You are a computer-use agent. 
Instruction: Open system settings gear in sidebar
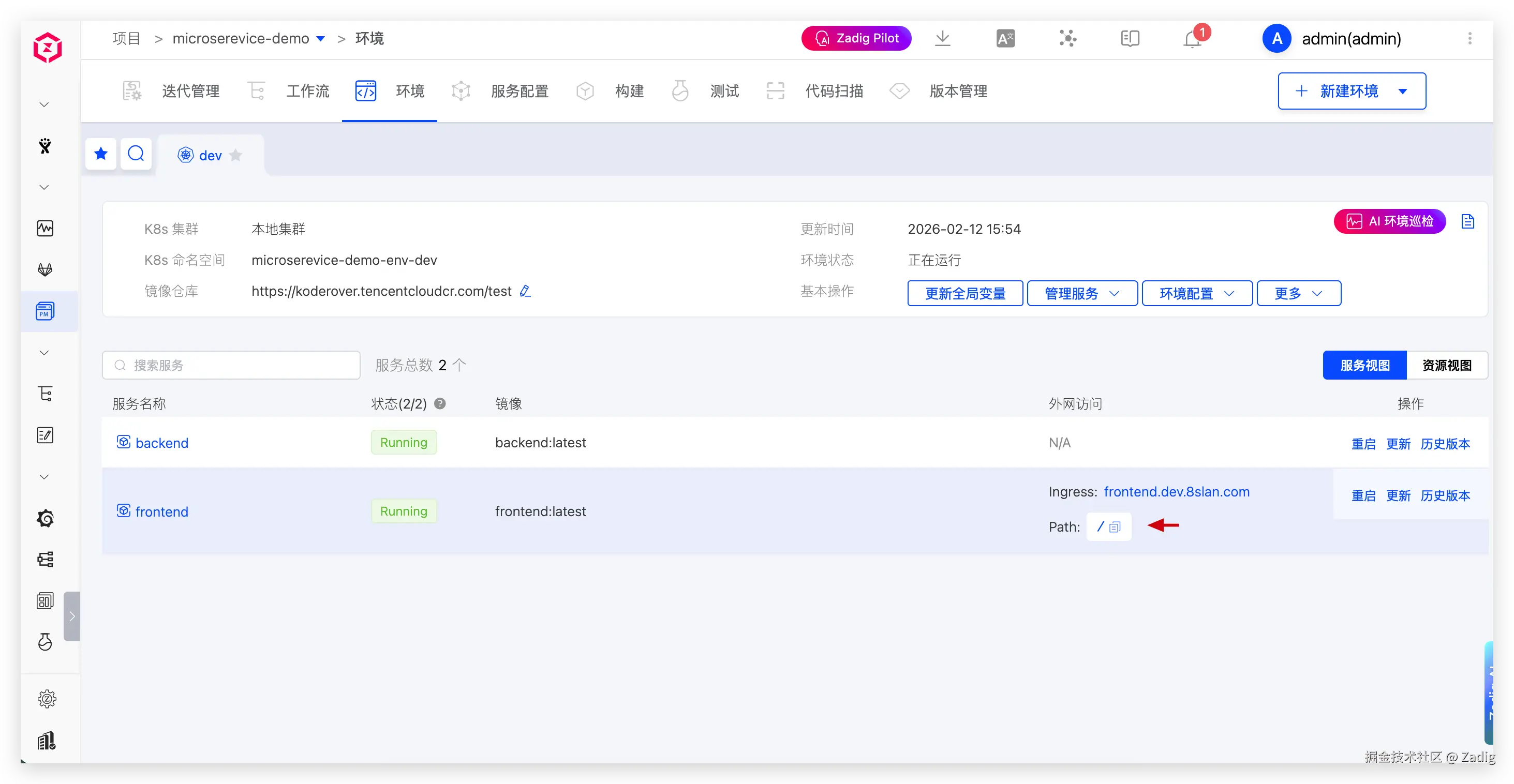47,698
